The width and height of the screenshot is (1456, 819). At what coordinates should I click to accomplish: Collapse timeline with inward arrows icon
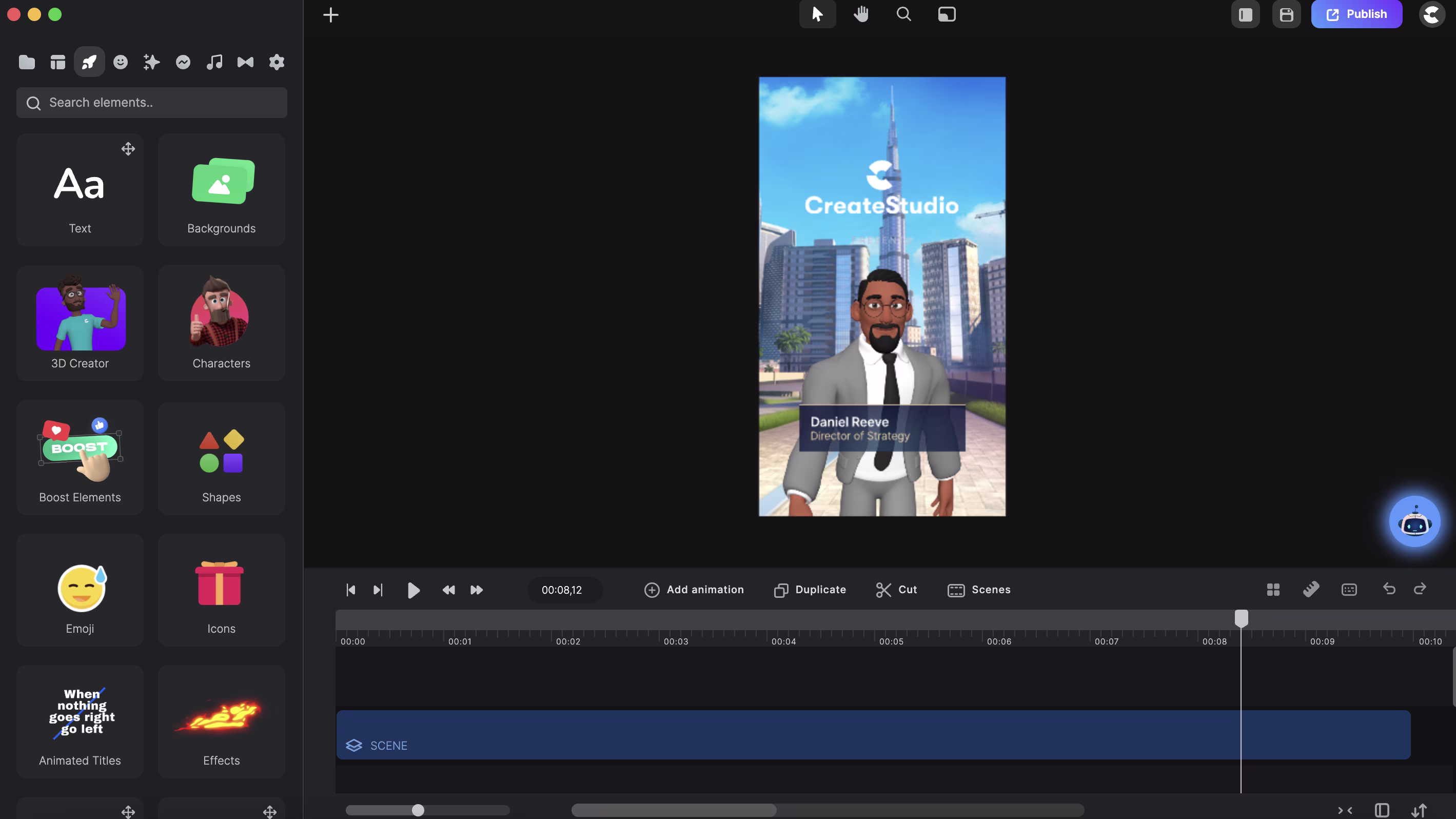point(1345,810)
